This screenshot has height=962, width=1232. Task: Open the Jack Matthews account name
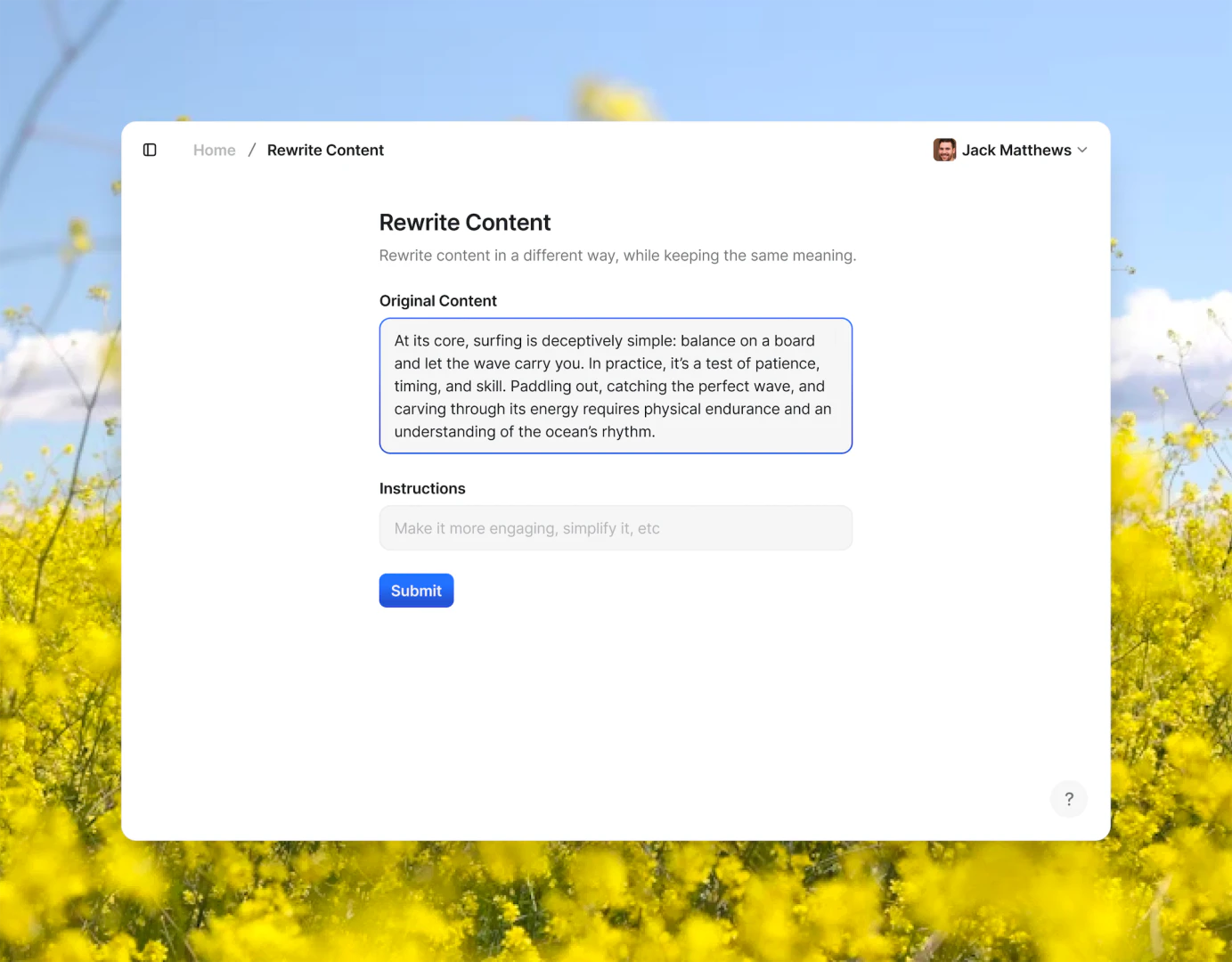[x=1016, y=150]
